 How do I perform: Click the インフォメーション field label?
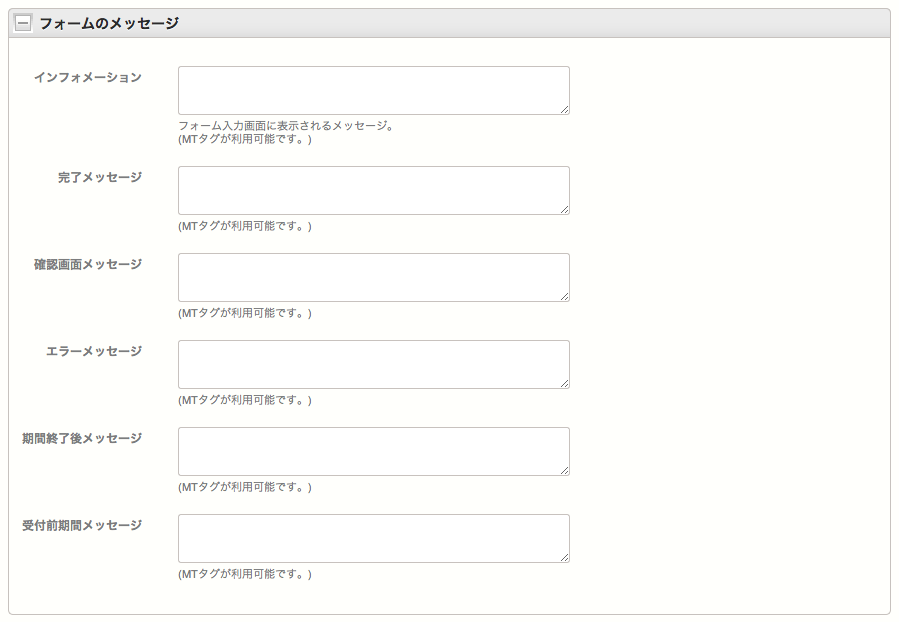pyautogui.click(x=88, y=77)
